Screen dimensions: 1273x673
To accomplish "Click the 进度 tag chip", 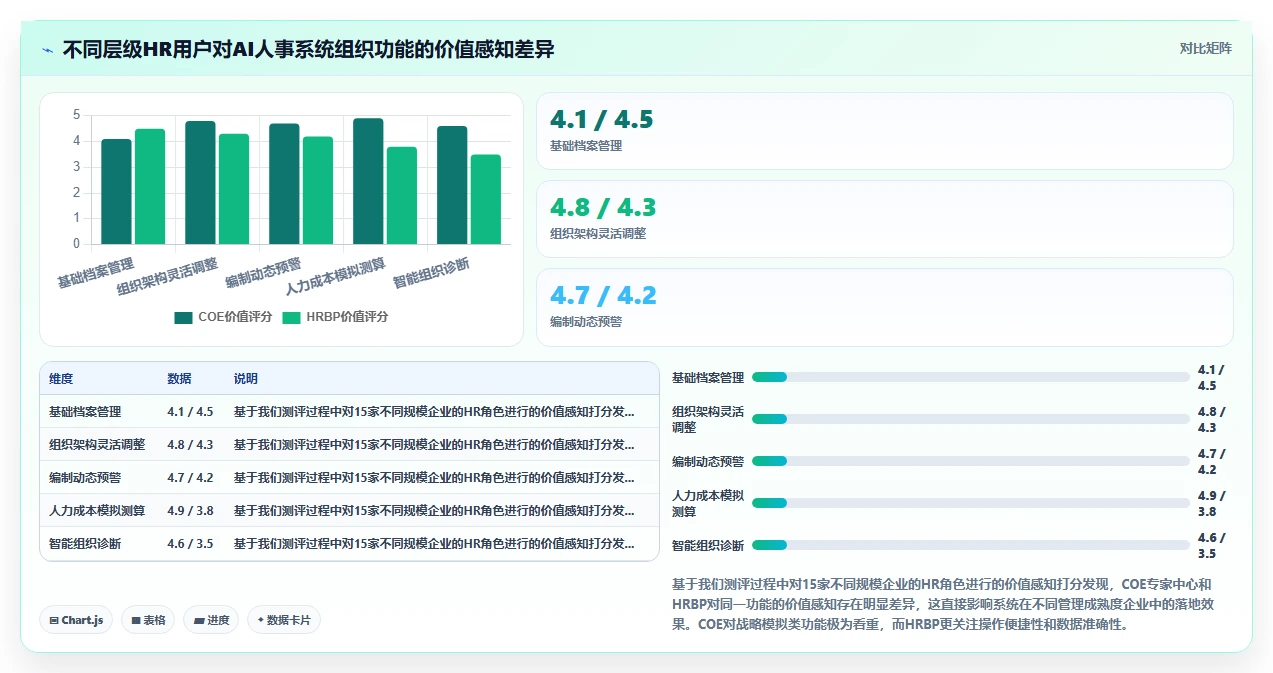I will [x=211, y=620].
